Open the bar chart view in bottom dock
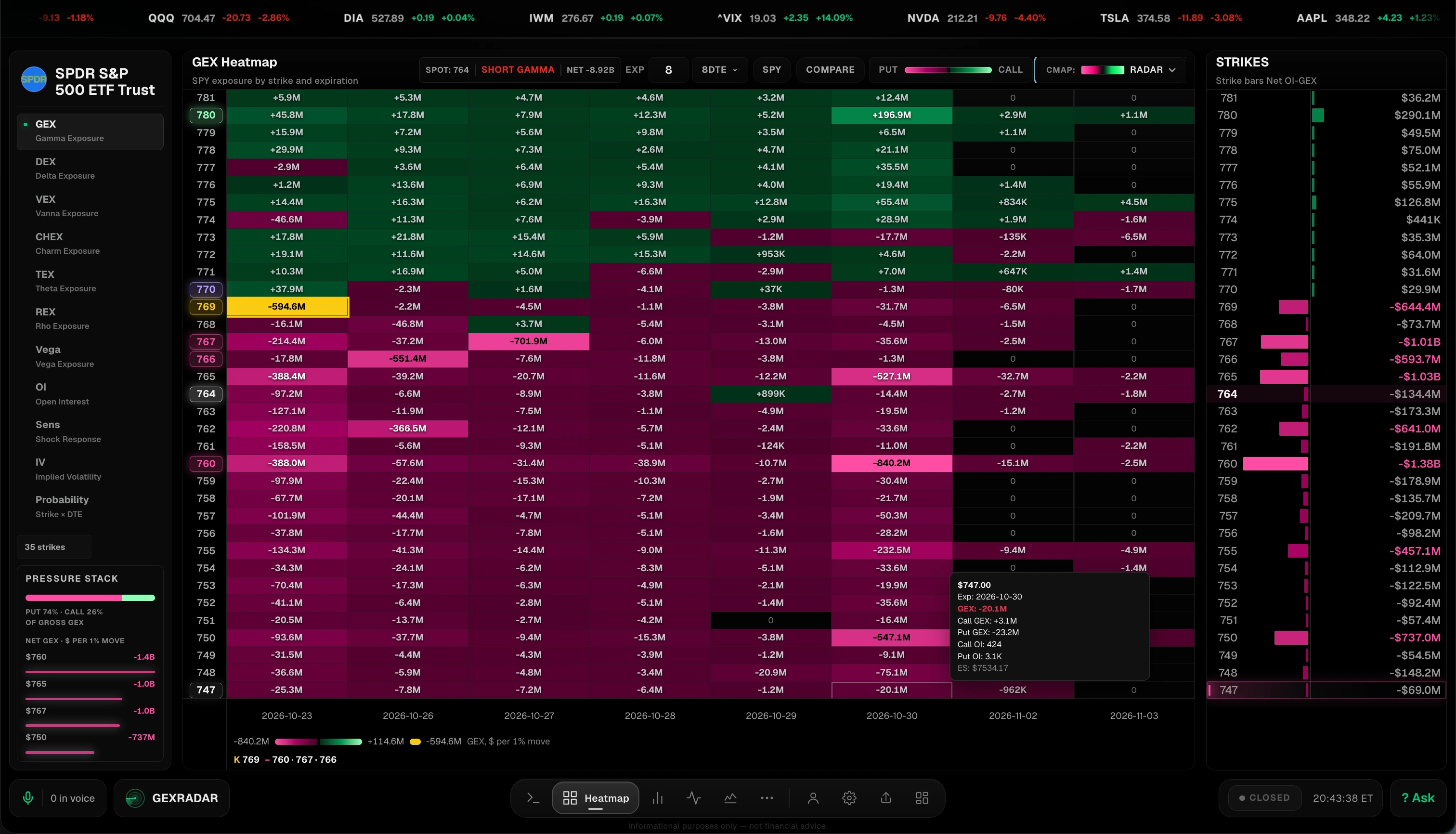 coord(658,798)
